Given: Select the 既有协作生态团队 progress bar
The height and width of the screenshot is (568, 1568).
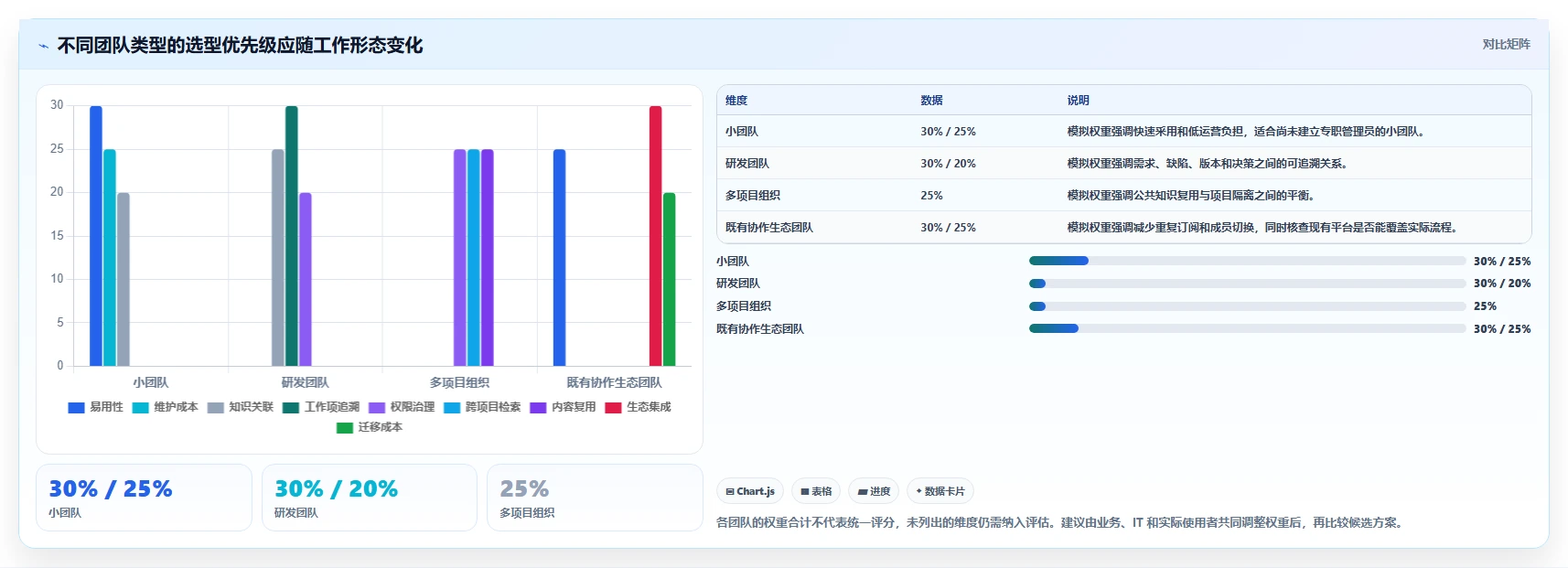Looking at the screenshot, I should click(x=1247, y=328).
